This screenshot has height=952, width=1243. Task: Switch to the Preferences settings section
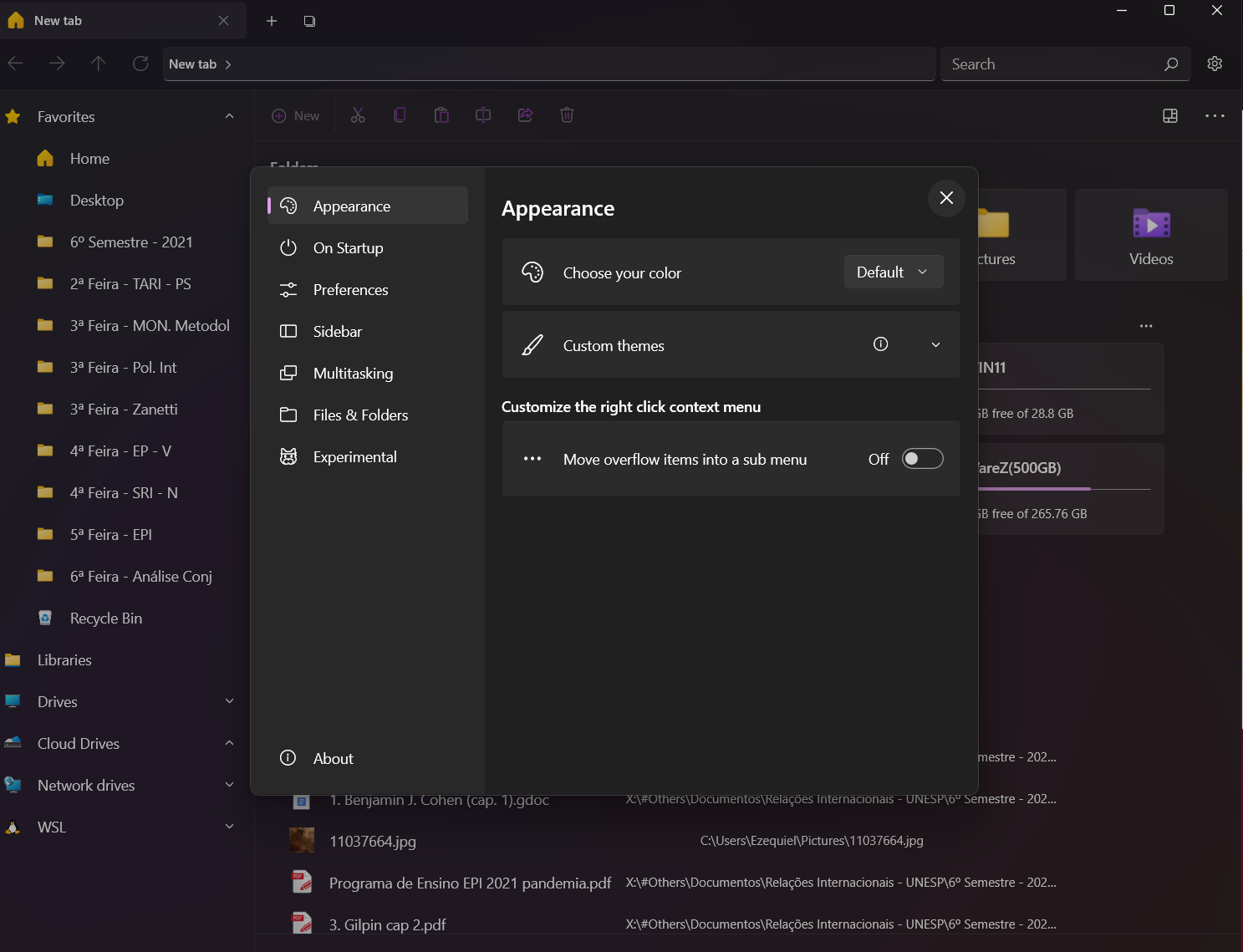(x=350, y=289)
